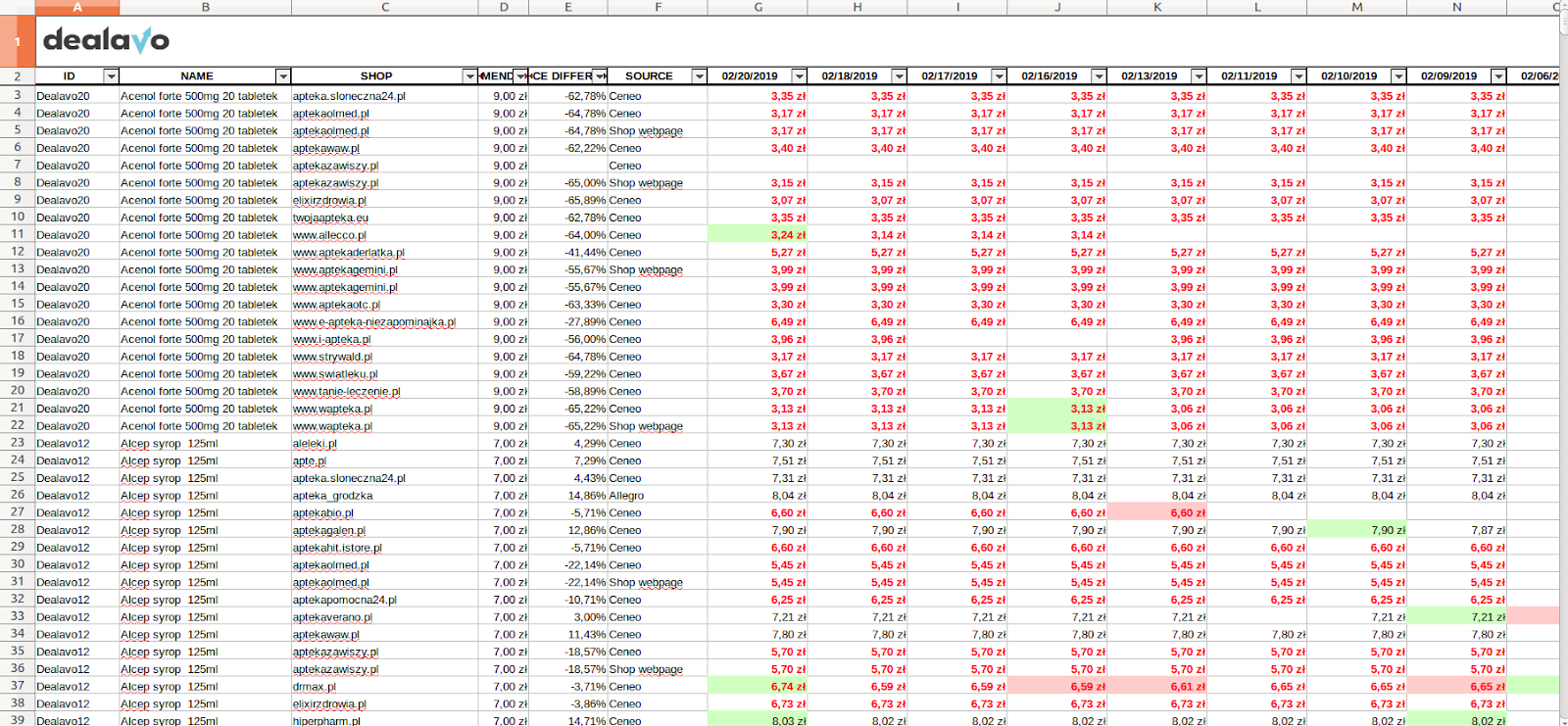Open the 02/13/2019 column filter dropdown
Viewport: 1568px width, 726px height.
click(1199, 76)
